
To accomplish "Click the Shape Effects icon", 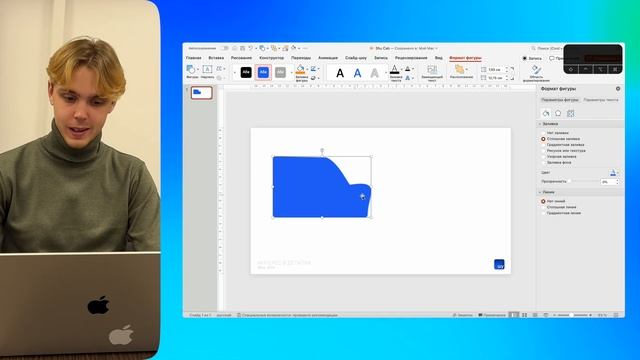I will [x=313, y=78].
